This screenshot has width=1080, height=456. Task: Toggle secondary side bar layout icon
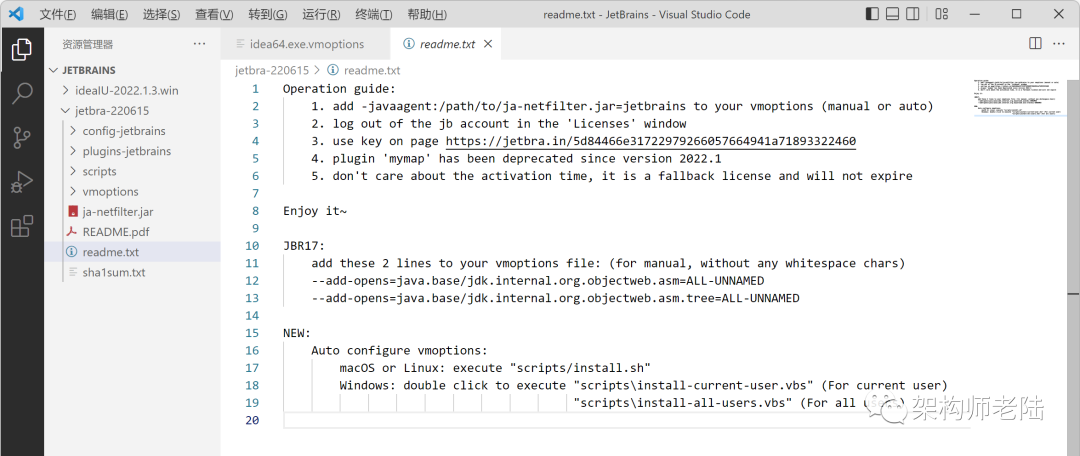912,14
